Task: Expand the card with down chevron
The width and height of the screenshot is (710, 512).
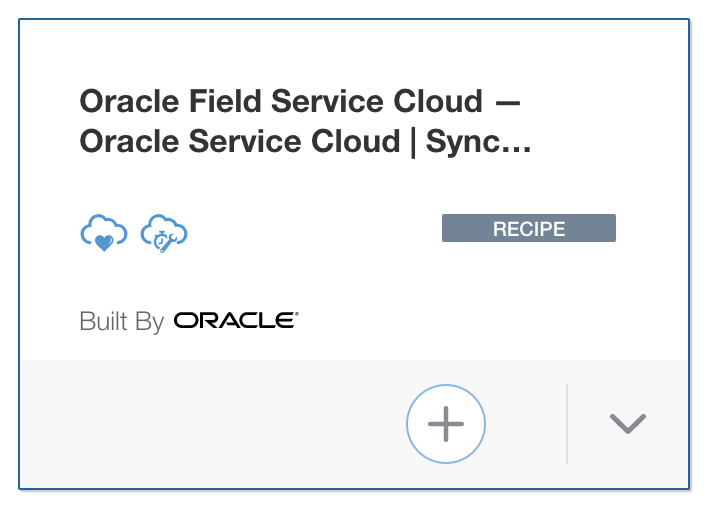Action: tap(628, 424)
